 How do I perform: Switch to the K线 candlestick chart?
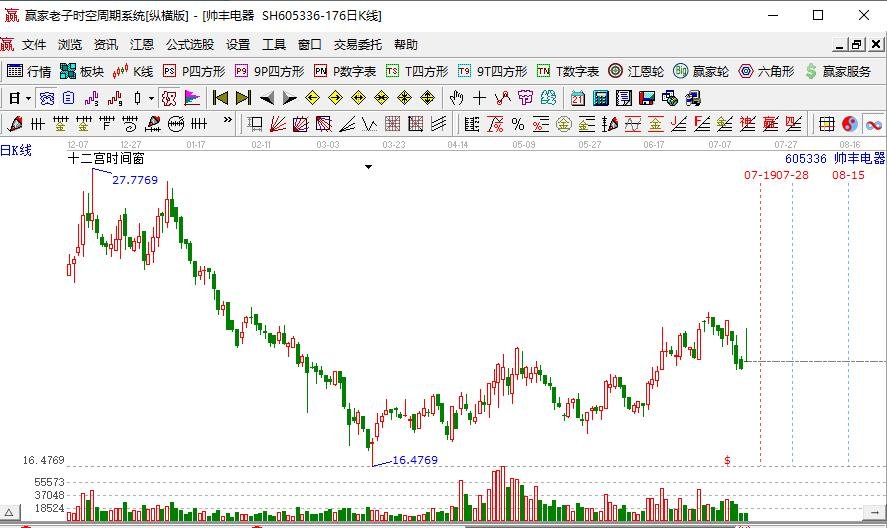point(132,71)
